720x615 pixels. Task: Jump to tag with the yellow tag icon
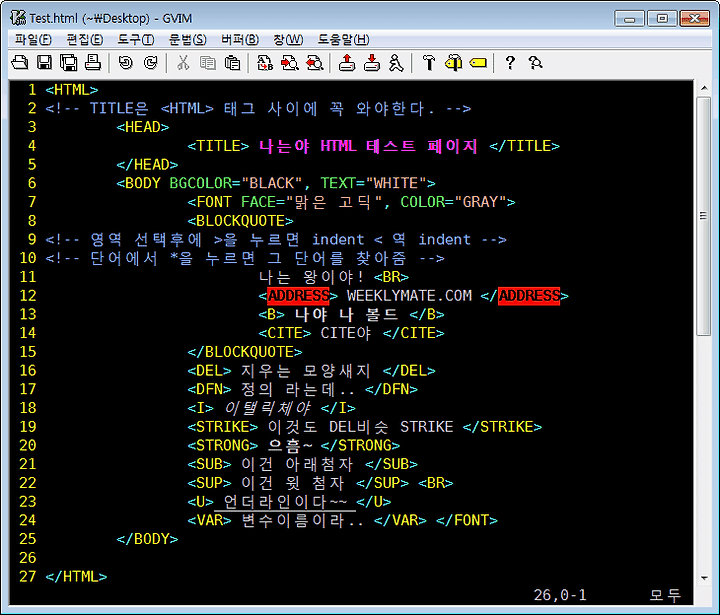[x=478, y=62]
